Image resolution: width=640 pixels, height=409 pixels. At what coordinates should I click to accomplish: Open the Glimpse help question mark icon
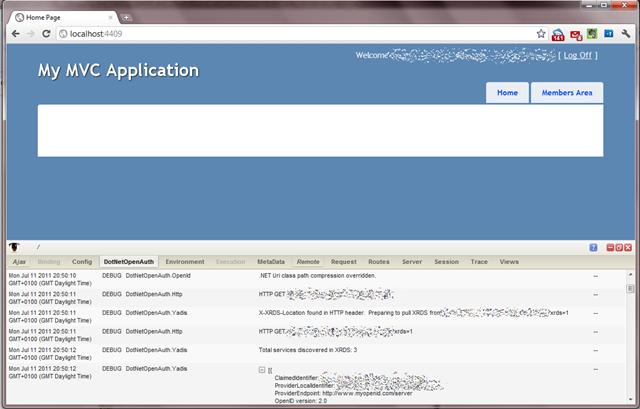click(594, 246)
